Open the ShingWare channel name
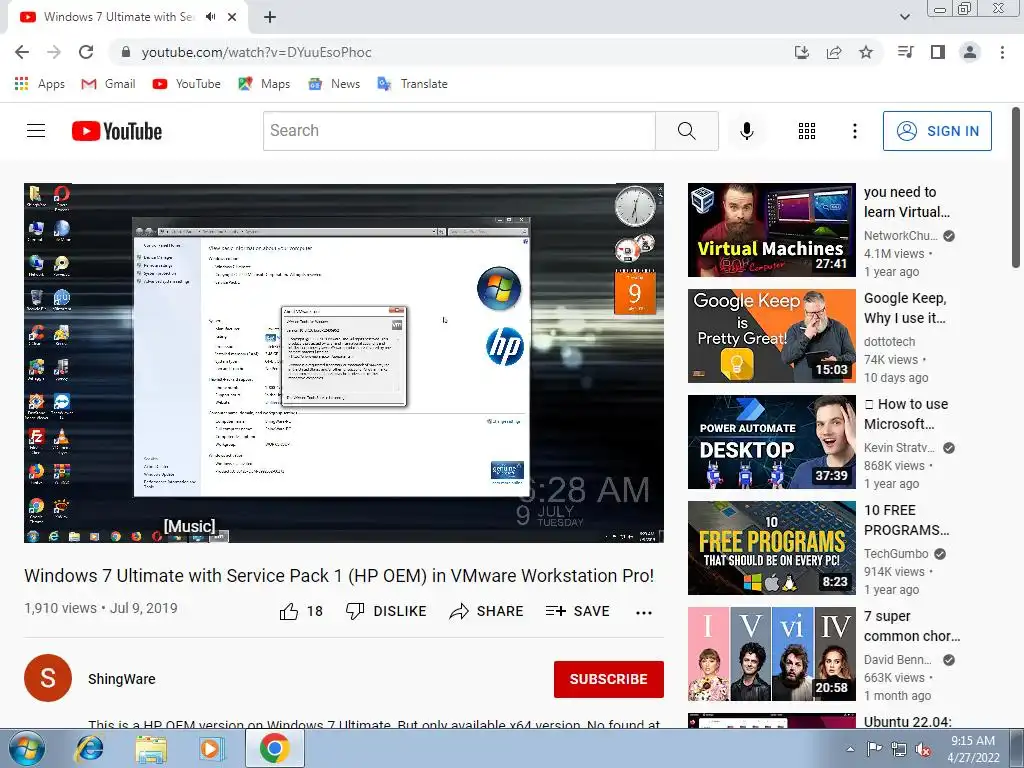Image resolution: width=1024 pixels, height=768 pixels. tap(121, 679)
